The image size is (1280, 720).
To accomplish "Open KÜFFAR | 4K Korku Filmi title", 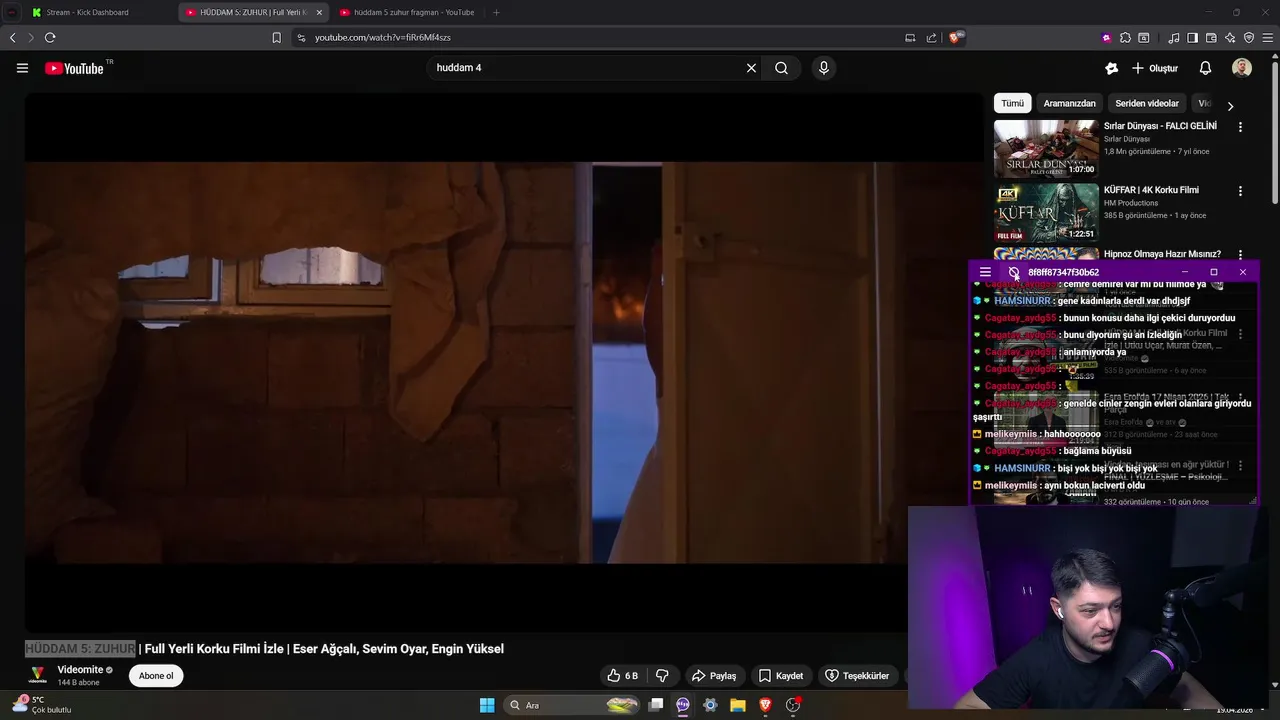I will click(x=1151, y=190).
